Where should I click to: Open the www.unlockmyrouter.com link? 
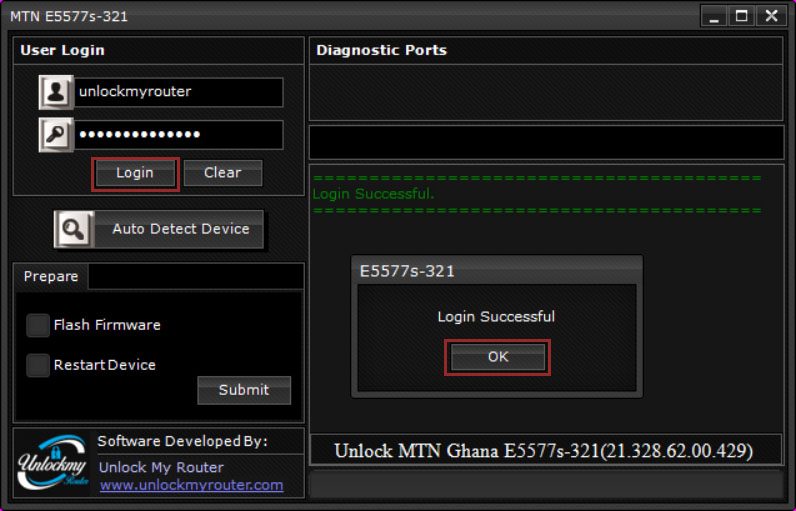(x=191, y=485)
